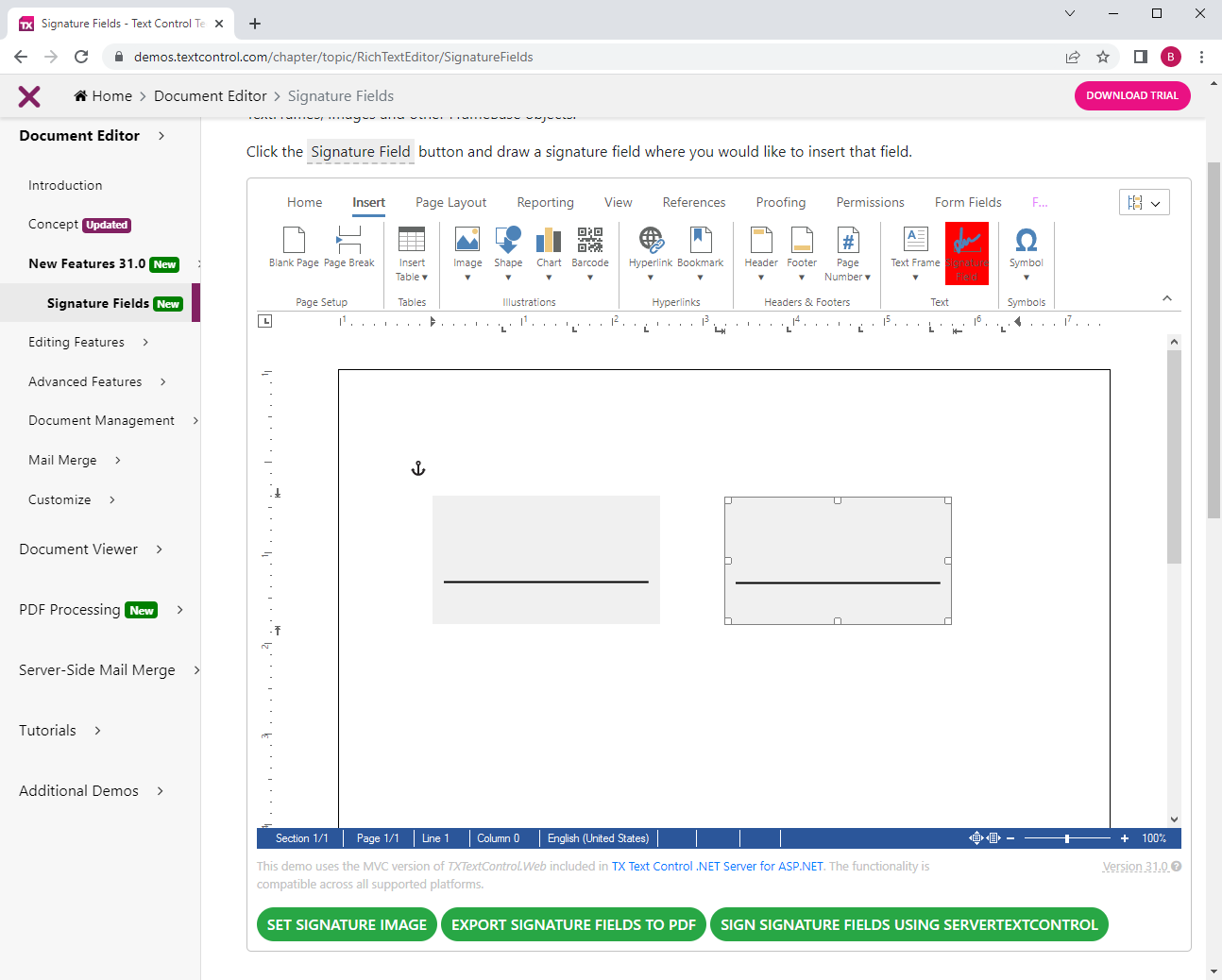Viewport: 1222px width, 980px height.
Task: Click the tab type selector on ruler
Action: 265,321
